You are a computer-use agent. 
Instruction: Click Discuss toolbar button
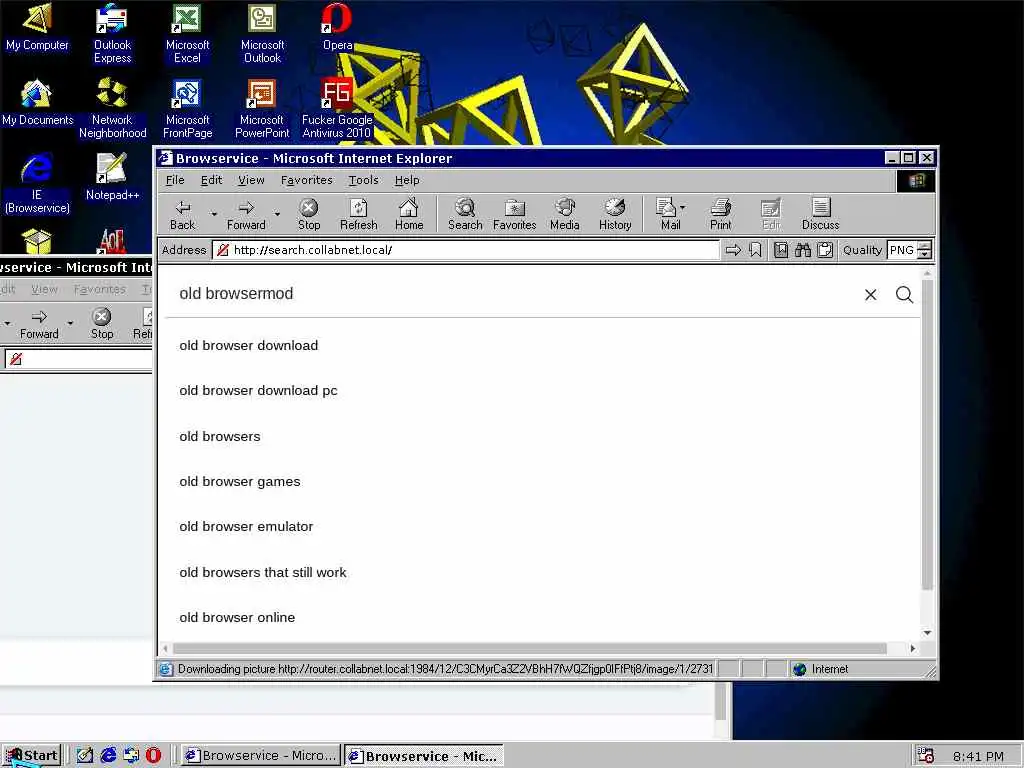[x=821, y=214]
